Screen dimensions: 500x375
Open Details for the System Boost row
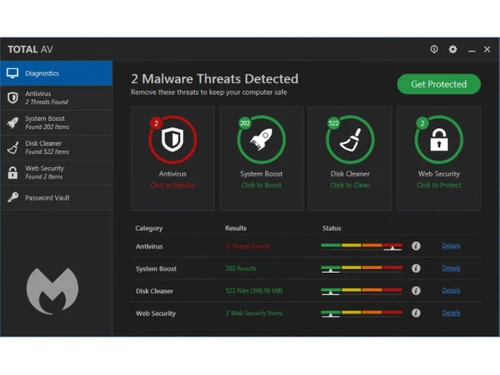click(x=451, y=268)
